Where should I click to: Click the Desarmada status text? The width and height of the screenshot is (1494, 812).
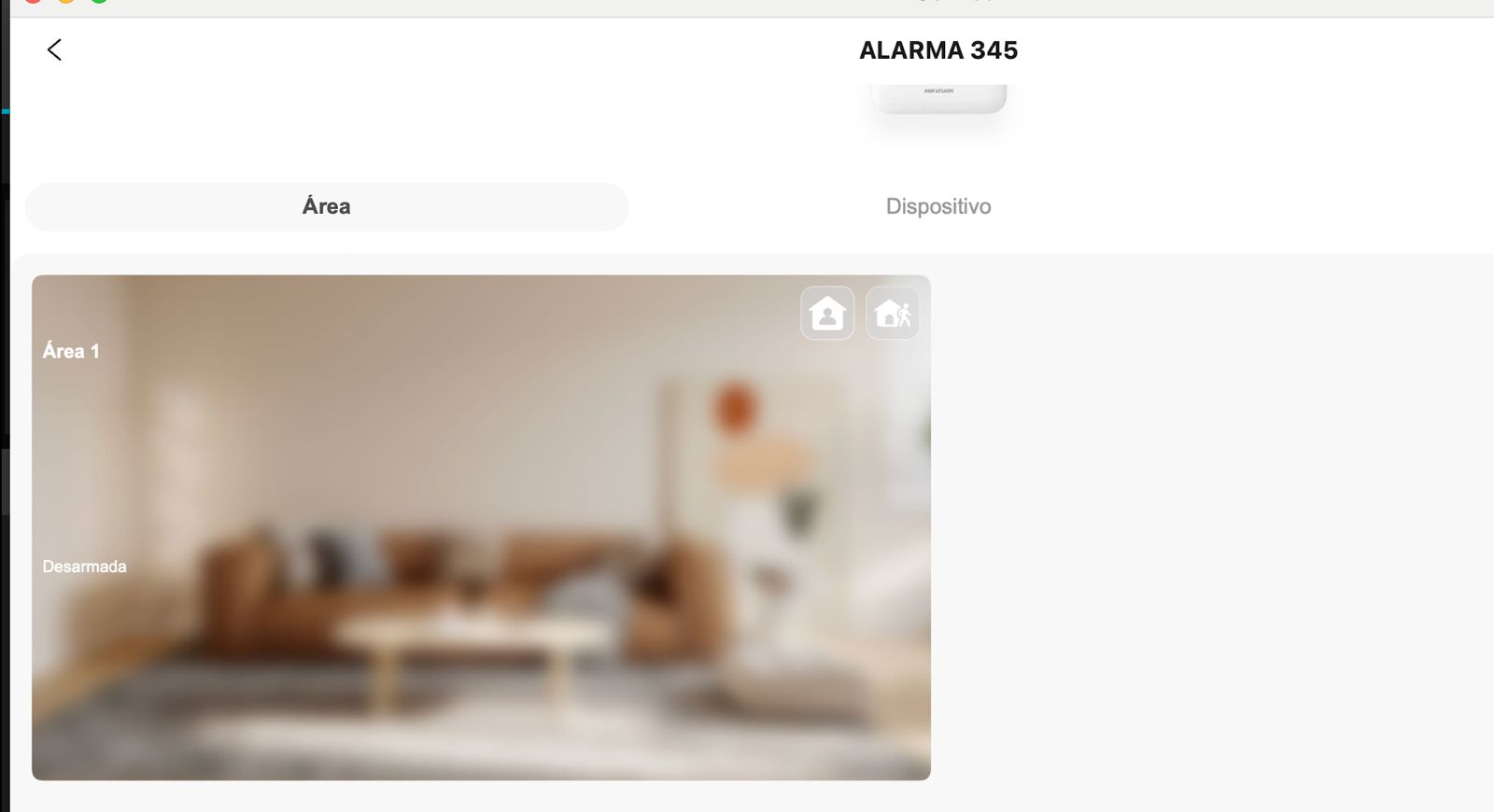coord(84,567)
